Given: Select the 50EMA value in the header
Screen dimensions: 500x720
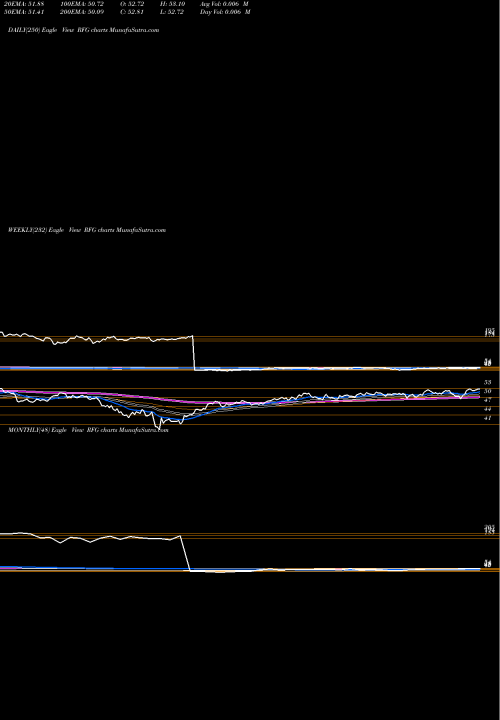Looking at the screenshot, I should tap(24, 12).
